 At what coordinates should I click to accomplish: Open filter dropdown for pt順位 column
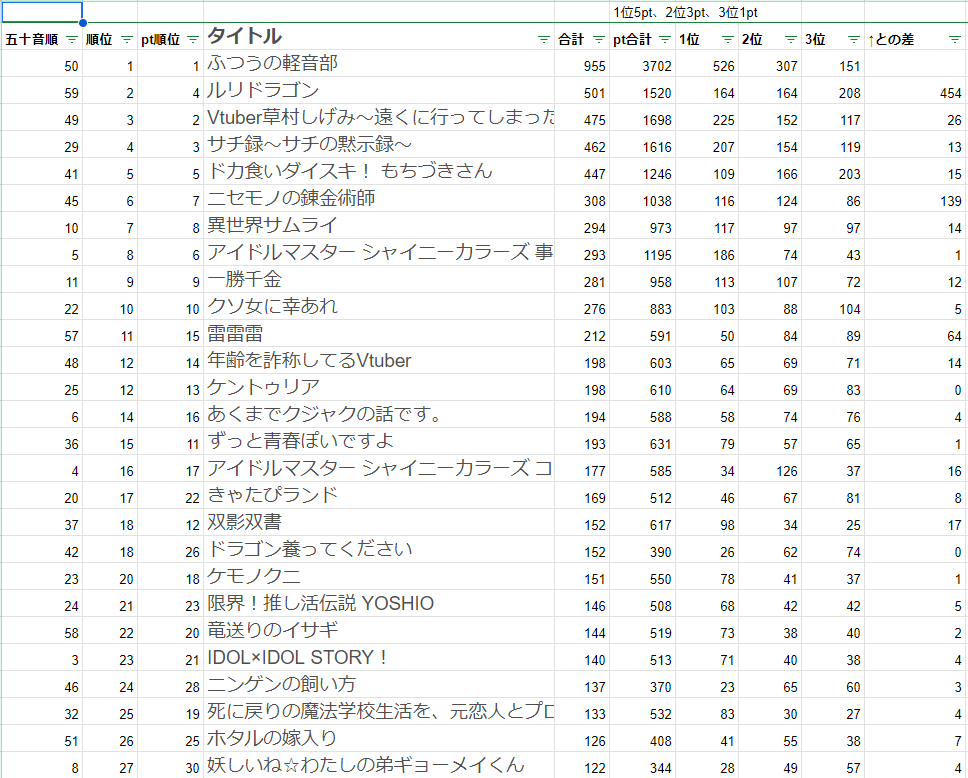tap(193, 40)
